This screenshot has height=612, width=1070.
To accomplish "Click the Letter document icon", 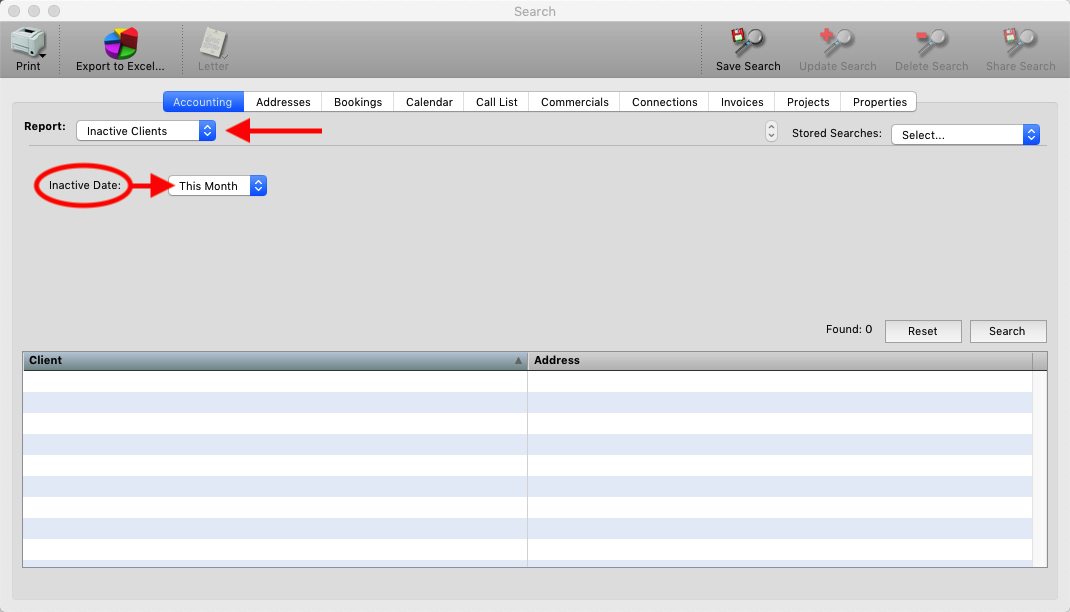I will 213,43.
